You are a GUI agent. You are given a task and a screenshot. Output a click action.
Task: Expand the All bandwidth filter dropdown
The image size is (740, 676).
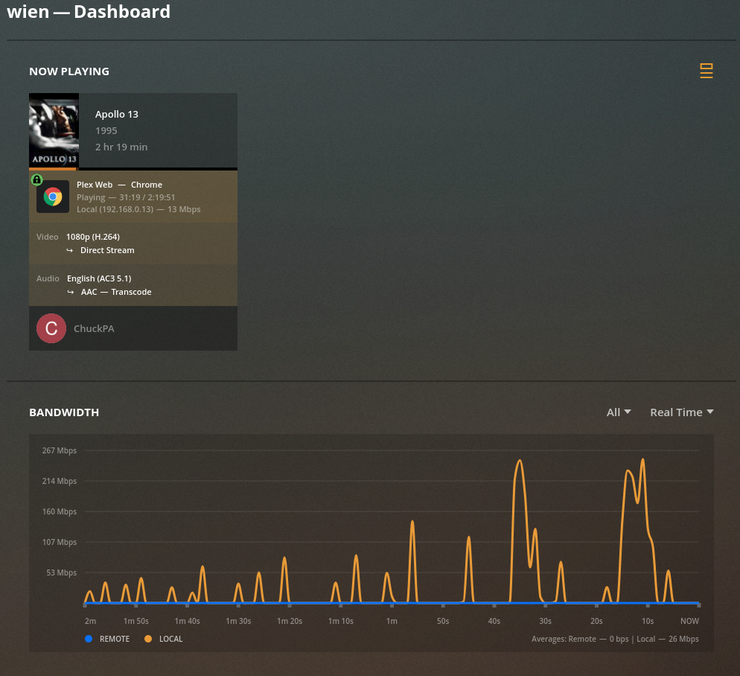click(x=618, y=412)
